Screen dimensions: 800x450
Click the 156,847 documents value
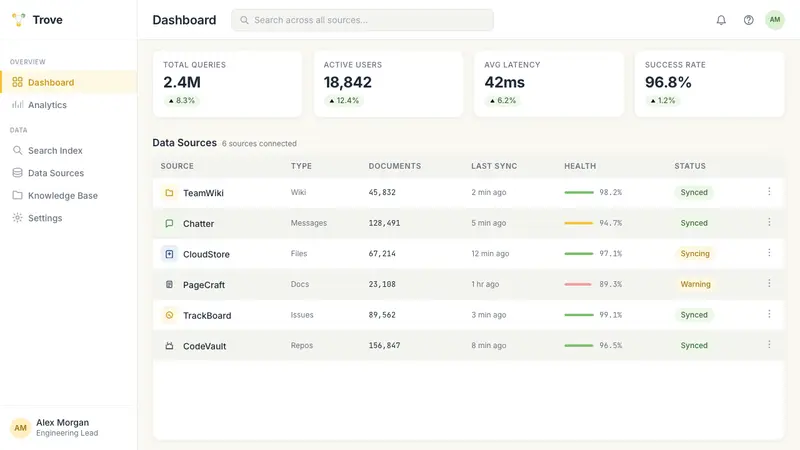click(x=384, y=345)
